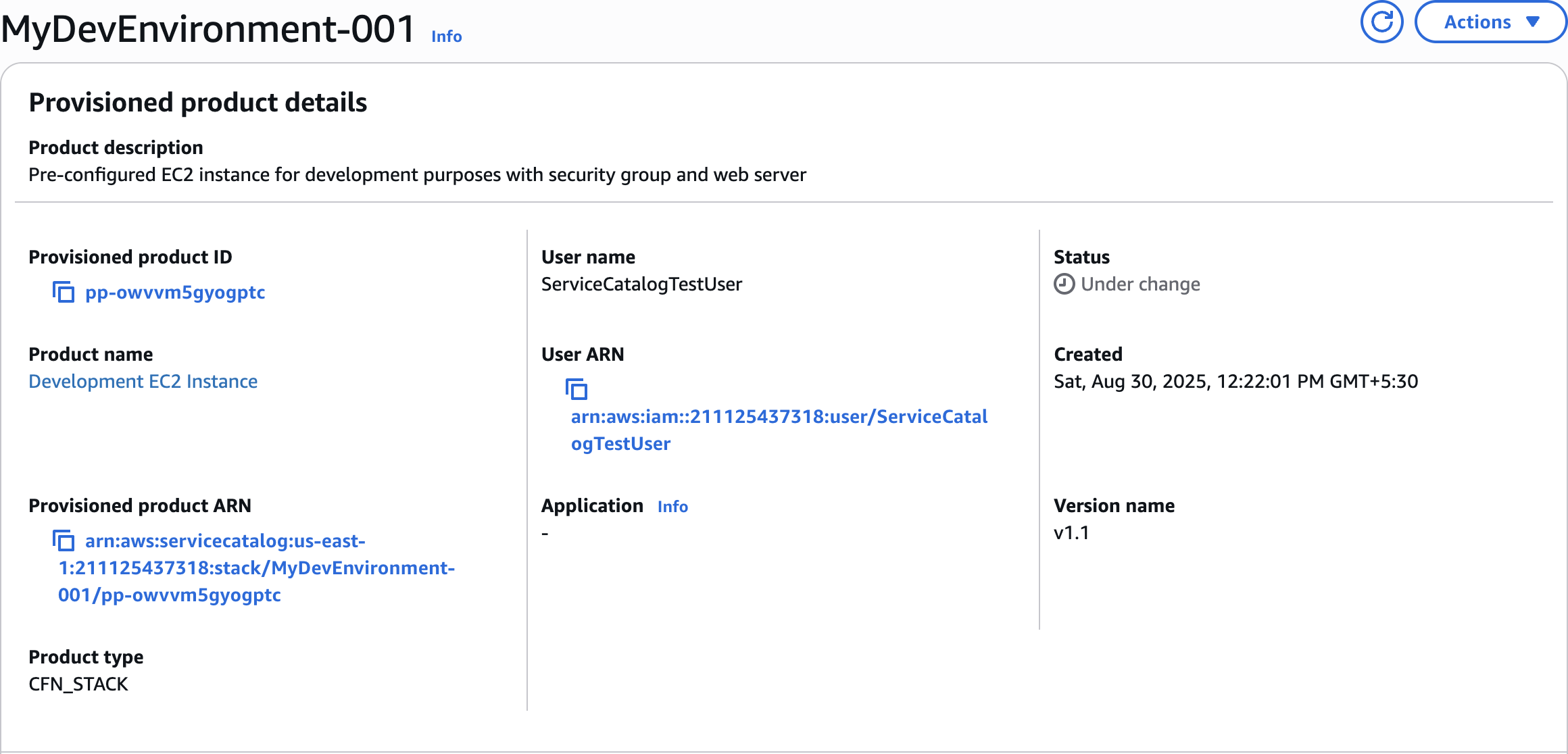Viewport: 1568px width, 754px height.
Task: Click the arn:aws:iam ServiceCatalogTestUser ARN text
Action: [779, 417]
